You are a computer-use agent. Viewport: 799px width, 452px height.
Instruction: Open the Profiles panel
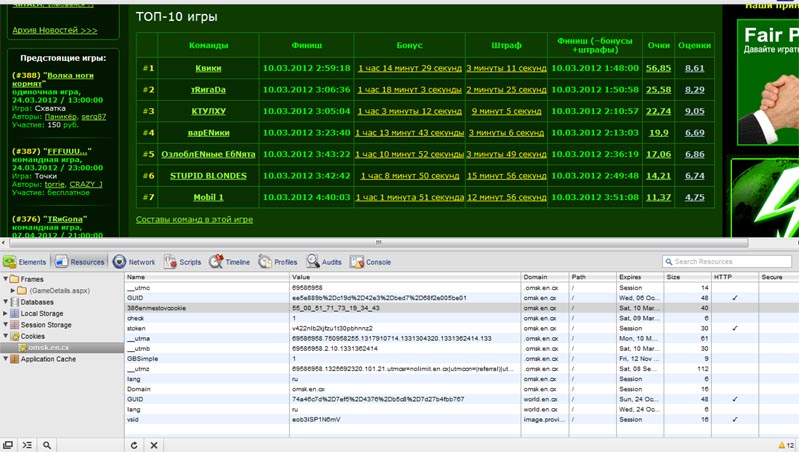(x=278, y=262)
